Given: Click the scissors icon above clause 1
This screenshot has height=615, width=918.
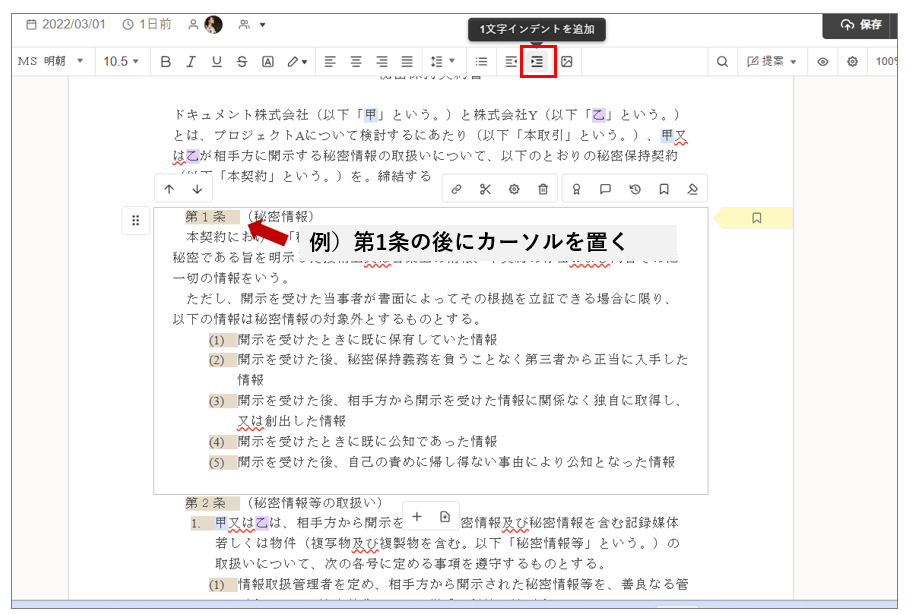Looking at the screenshot, I should 485,189.
